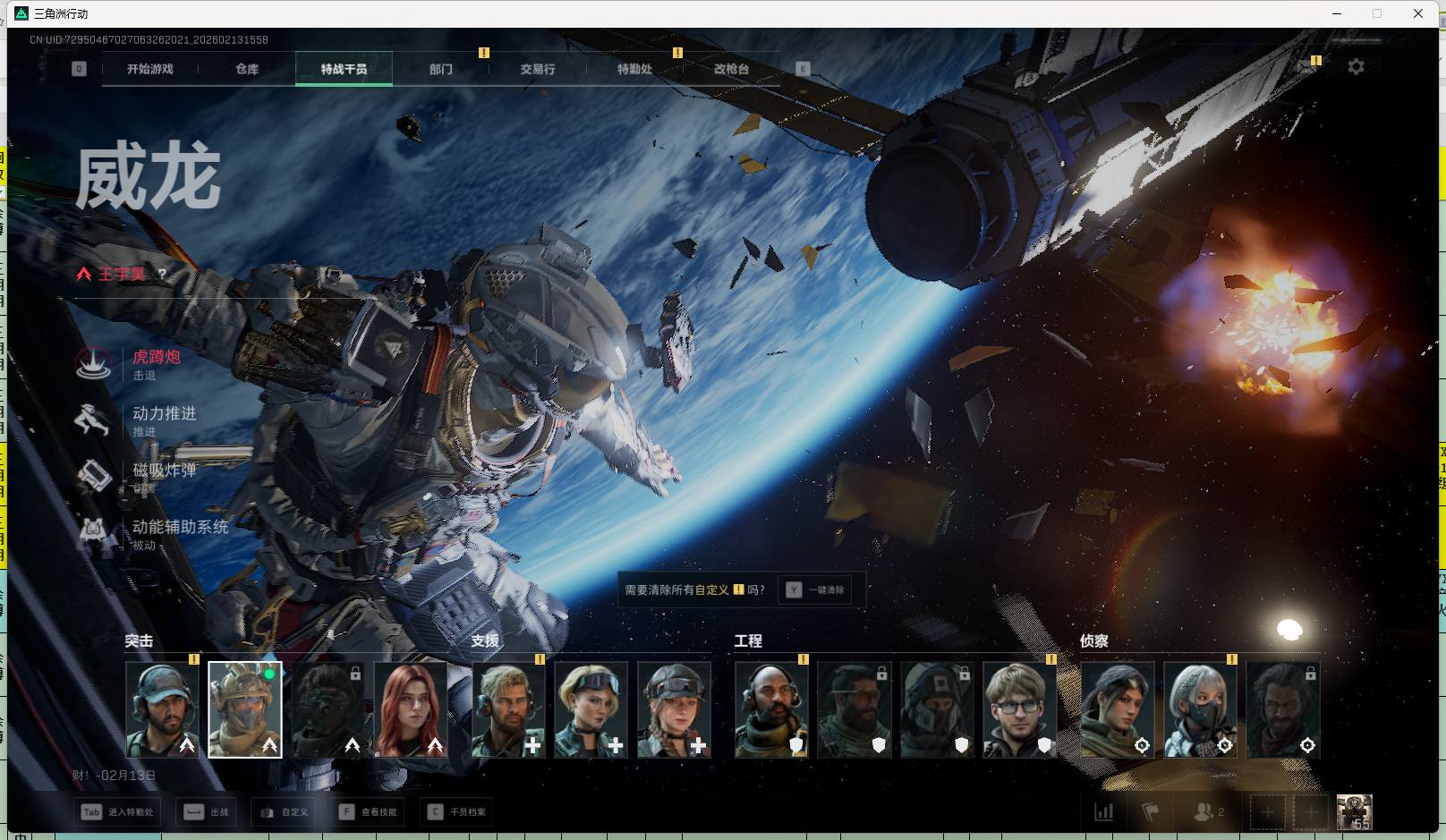Click the first empty squad slot plus
The height and width of the screenshot is (840, 1446).
tap(1267, 811)
